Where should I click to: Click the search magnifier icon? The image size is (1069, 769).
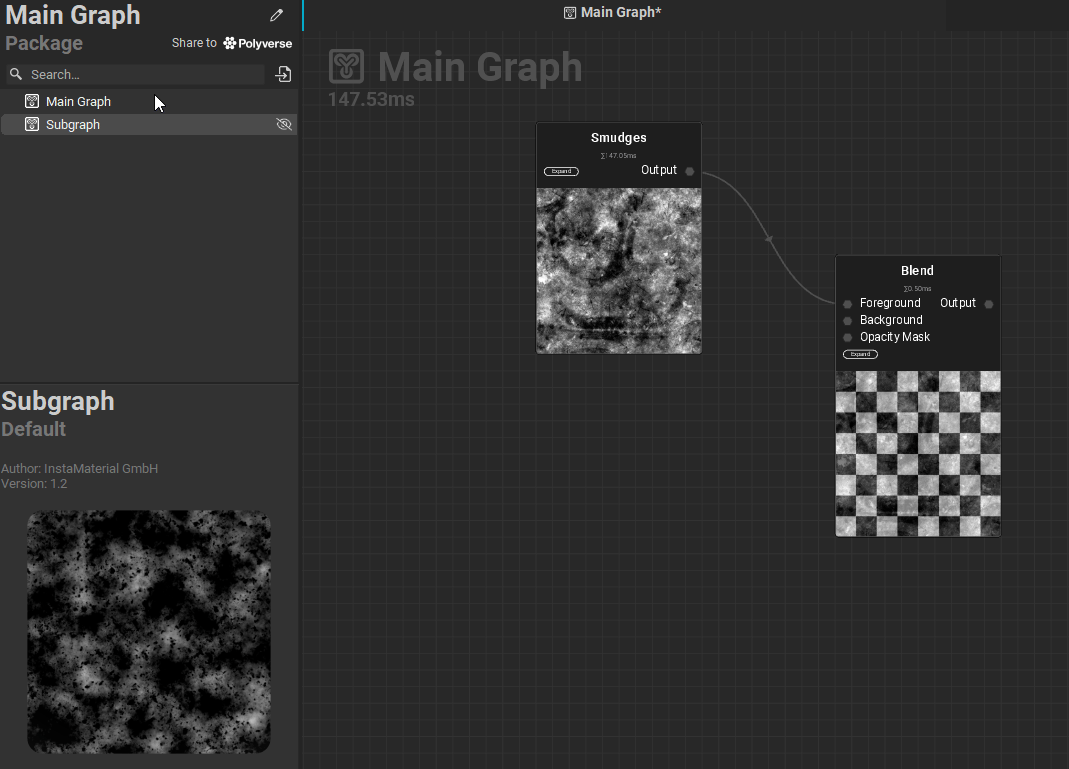[x=16, y=74]
